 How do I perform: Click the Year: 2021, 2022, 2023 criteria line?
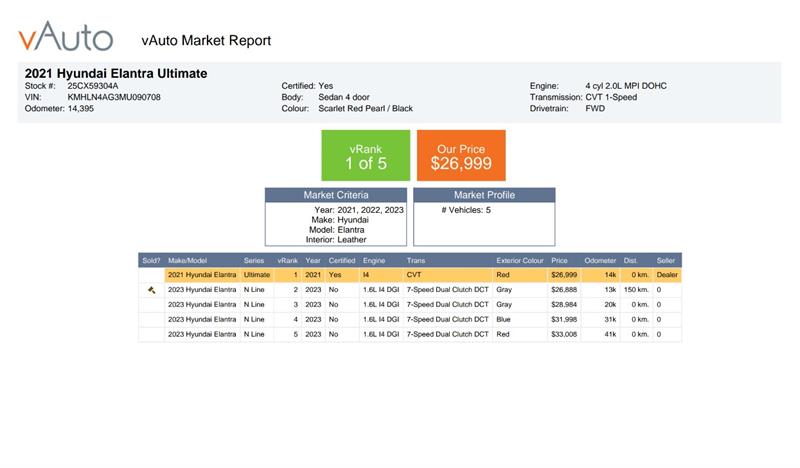359,210
